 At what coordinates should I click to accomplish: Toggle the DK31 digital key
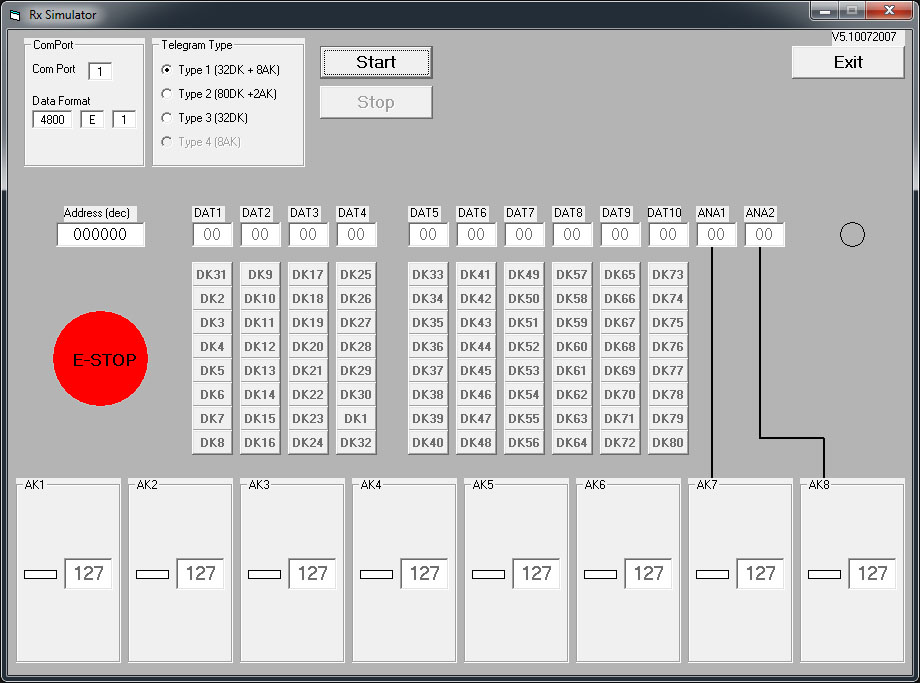(212, 275)
